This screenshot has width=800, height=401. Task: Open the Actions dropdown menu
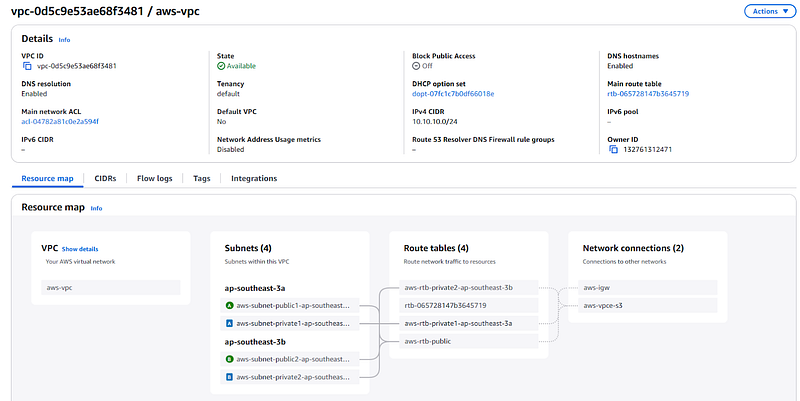(770, 11)
